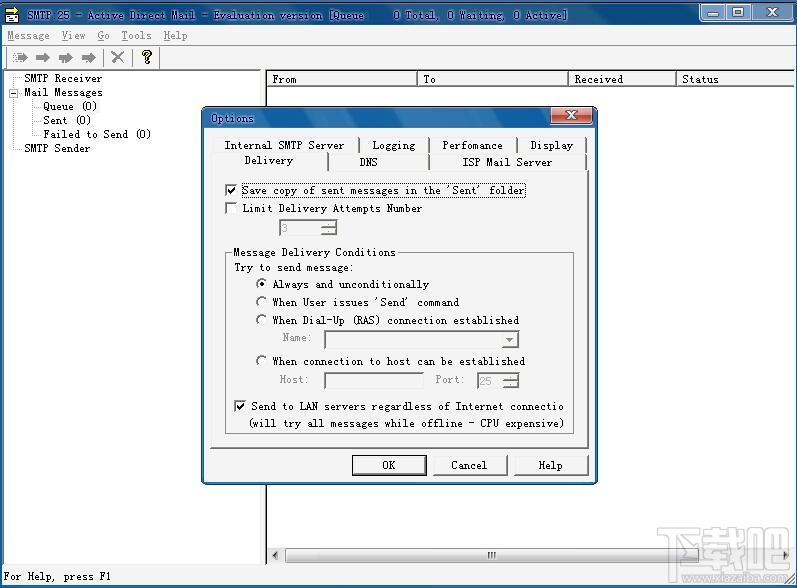Screen dimensions: 797x588
Task: Click the first send arrow toolbar icon
Action: 20,57
